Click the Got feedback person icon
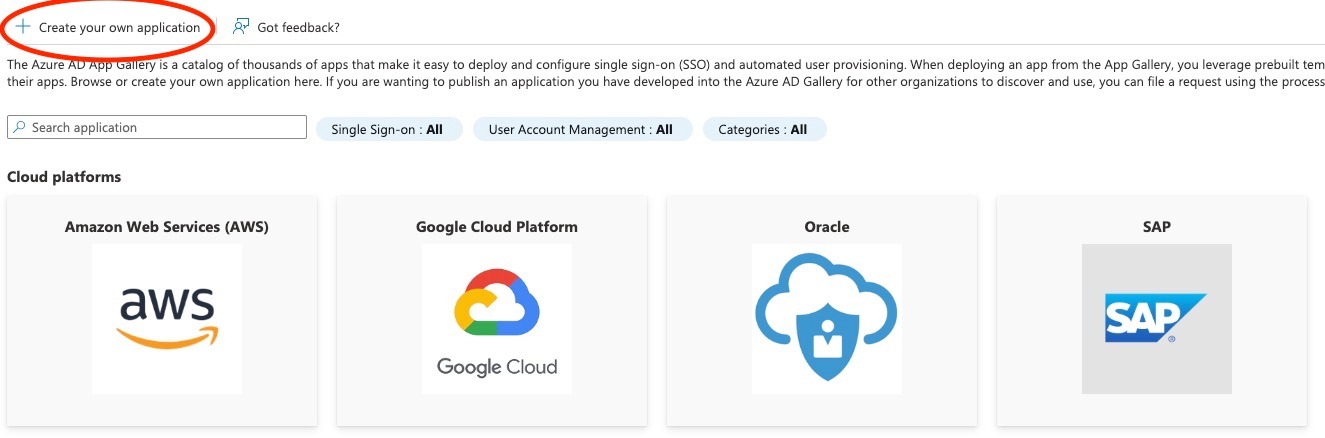Image resolution: width=1325 pixels, height=438 pixels. [x=241, y=27]
